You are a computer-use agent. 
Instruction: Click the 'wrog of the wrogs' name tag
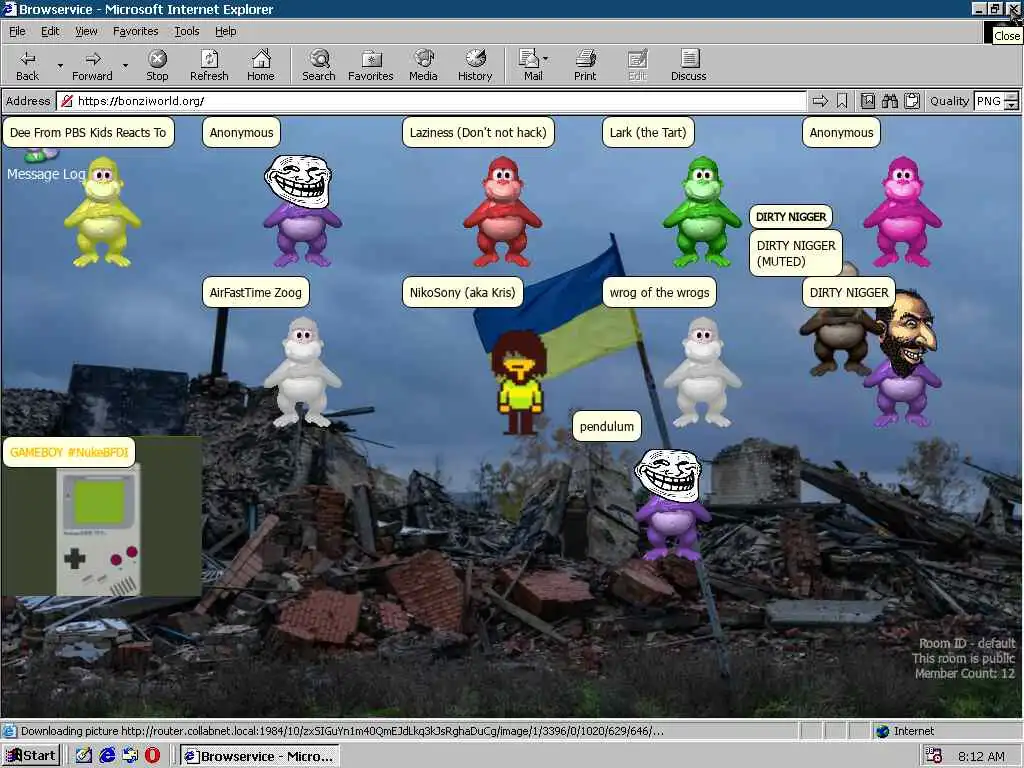pyautogui.click(x=660, y=293)
